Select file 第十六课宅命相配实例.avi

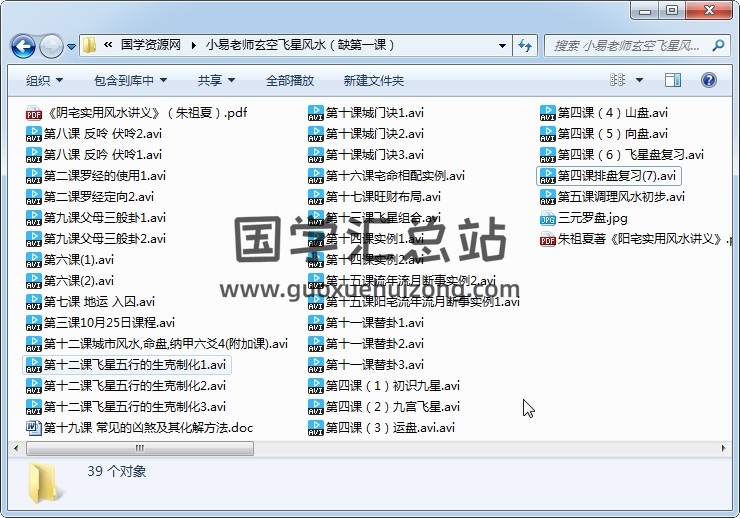pyautogui.click(x=386, y=176)
